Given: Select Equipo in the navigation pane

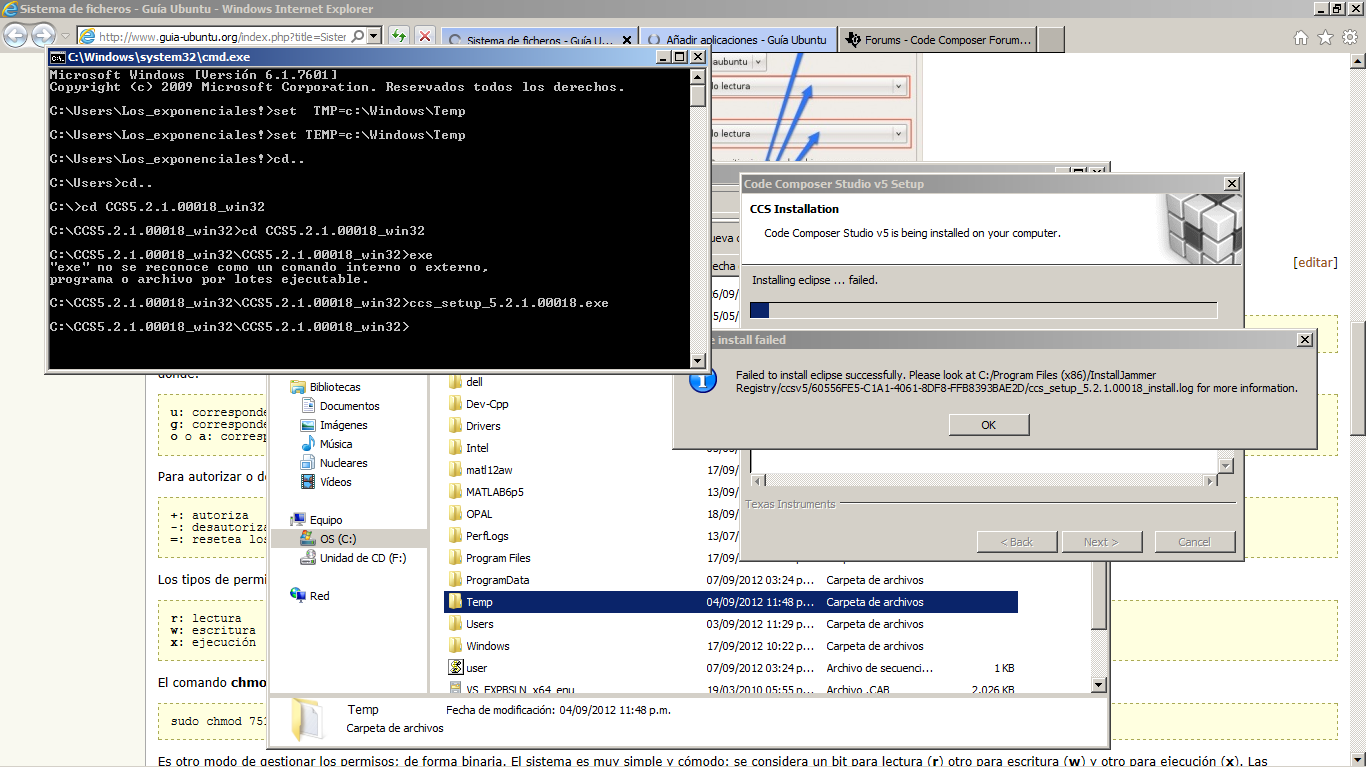Looking at the screenshot, I should pyautogui.click(x=325, y=520).
